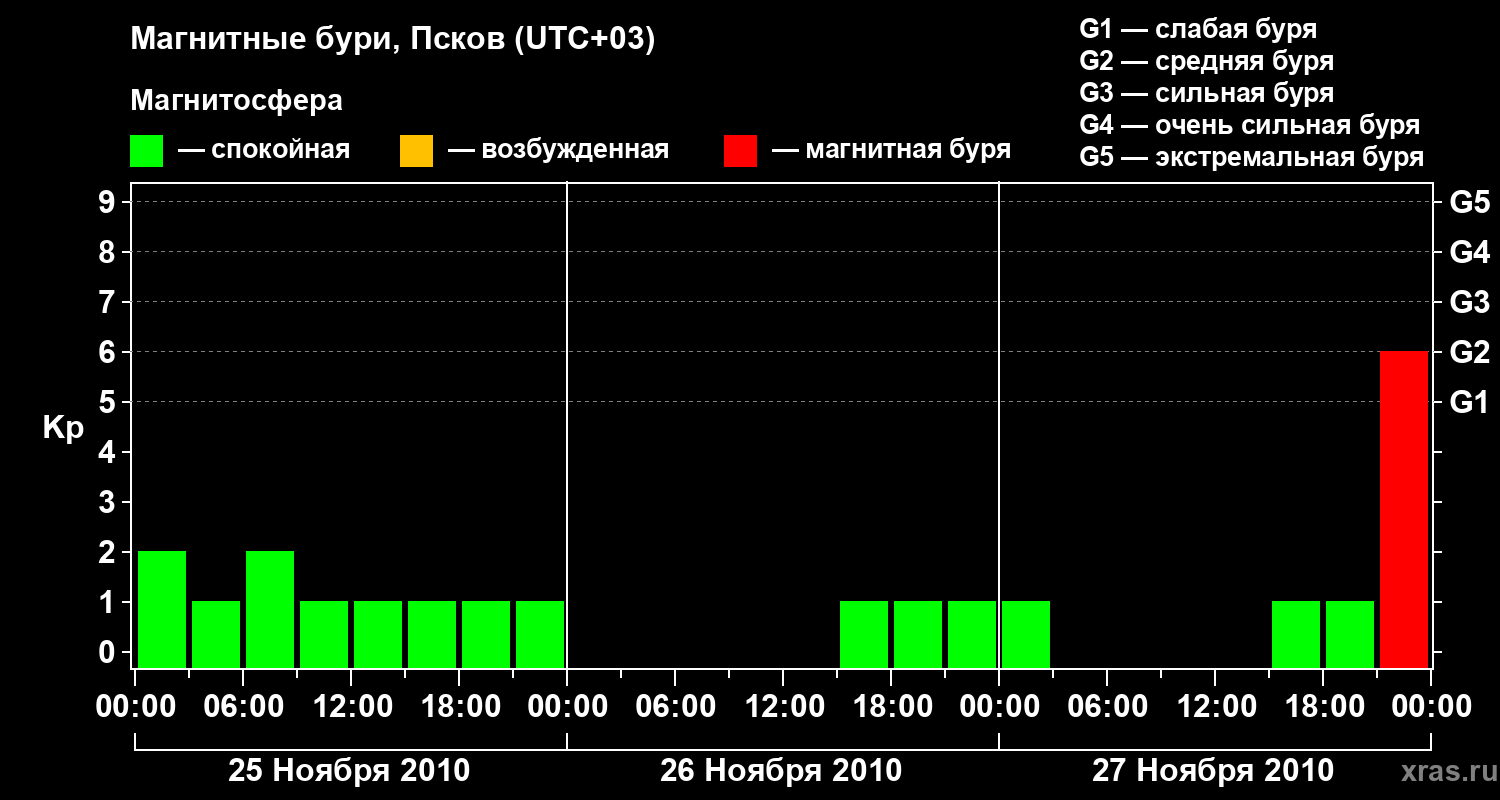Click the Kp axis title
The width and height of the screenshot is (1500, 800).
63,430
